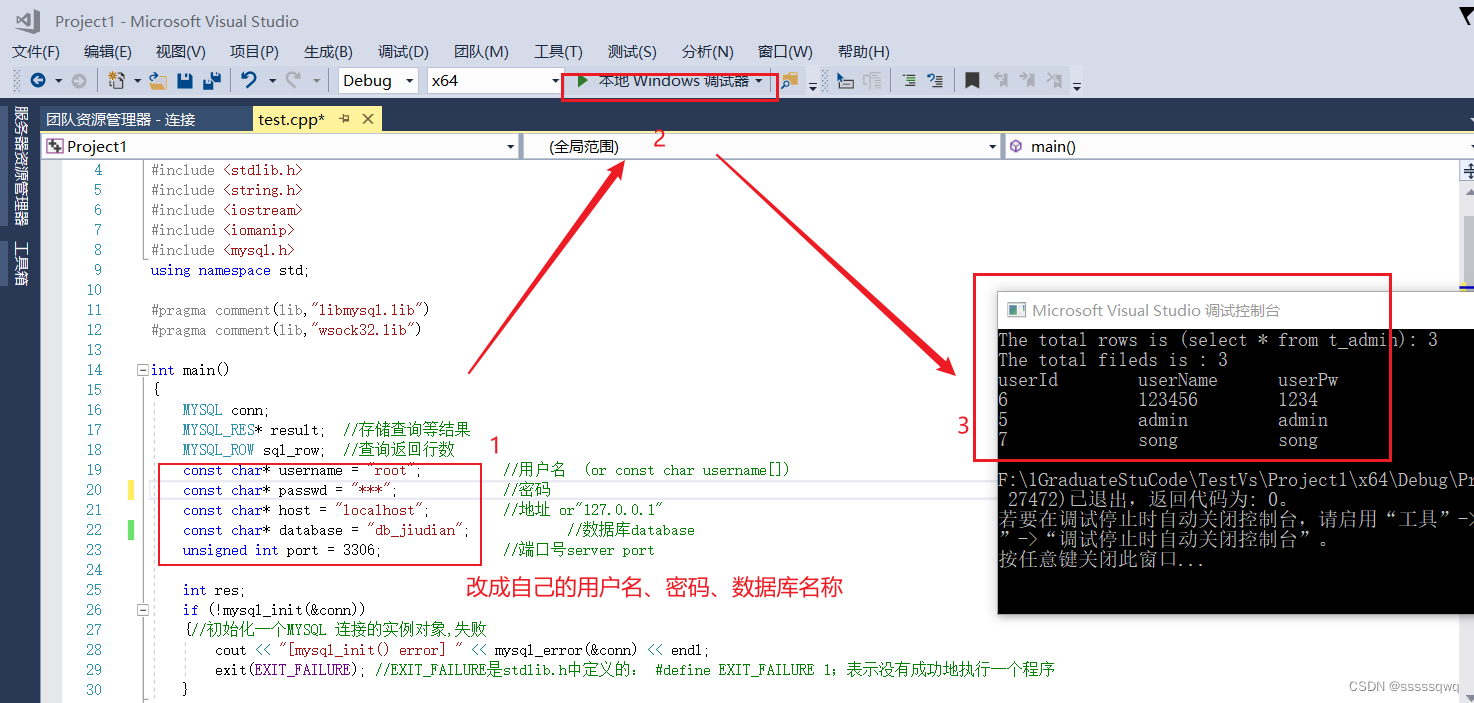Click line number 14 in the gutter

click(94, 370)
